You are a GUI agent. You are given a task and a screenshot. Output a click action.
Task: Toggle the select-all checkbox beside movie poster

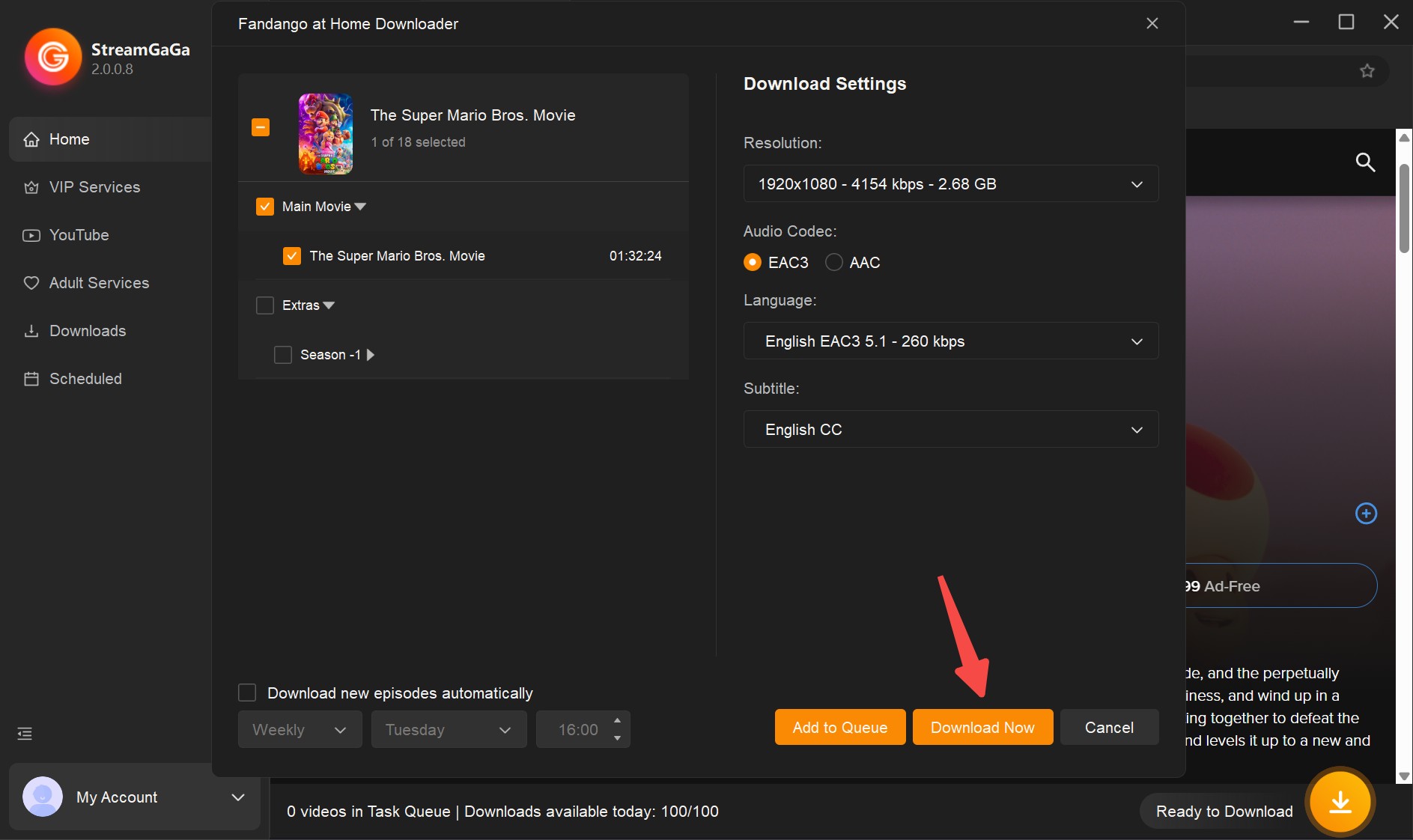261,127
